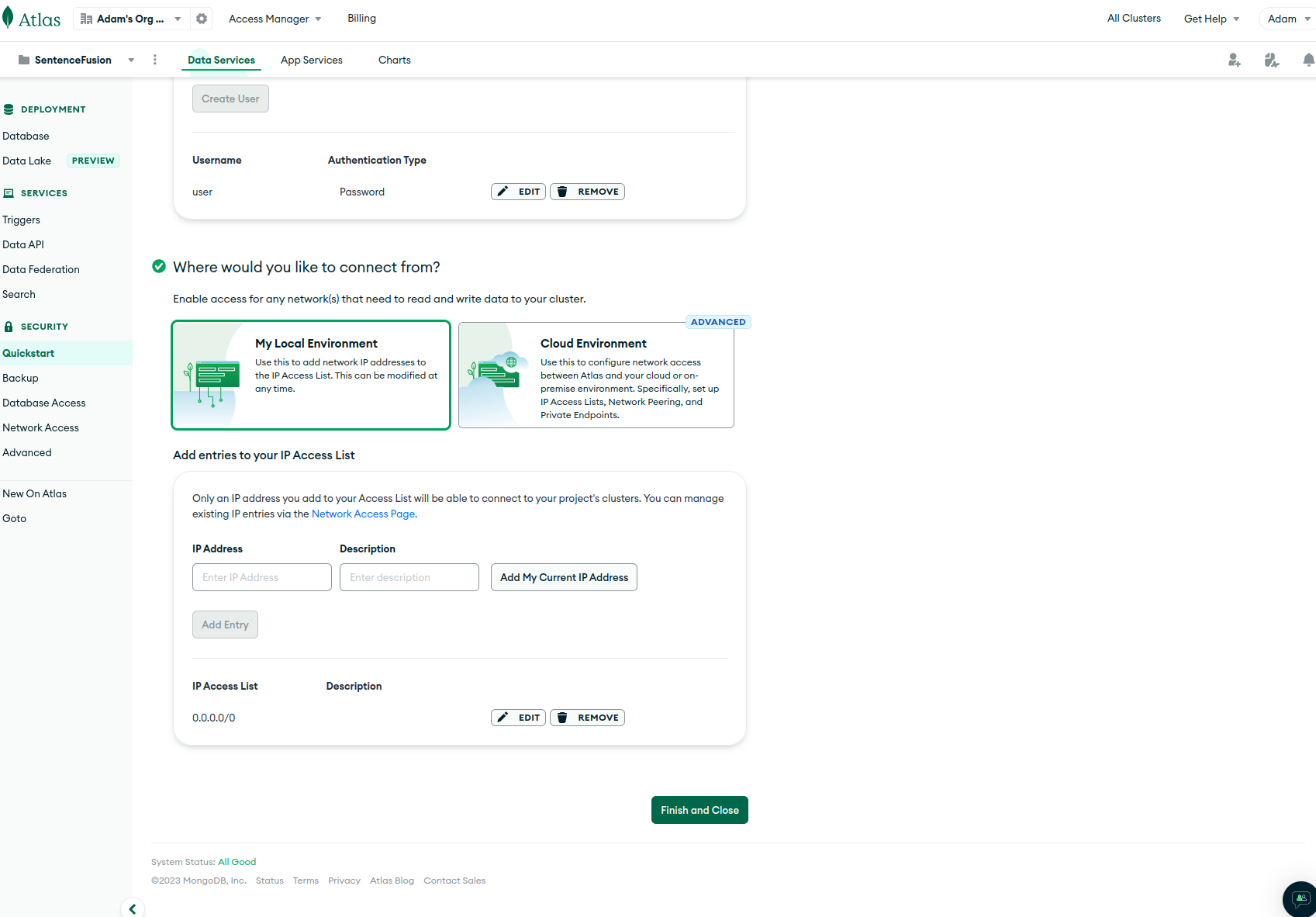Click the organization building icon
1316x917 pixels.
pyautogui.click(x=87, y=19)
